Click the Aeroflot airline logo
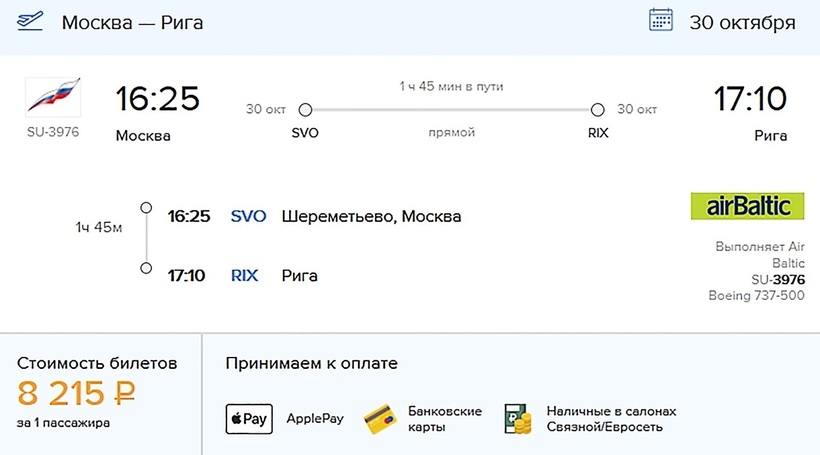 [x=52, y=96]
